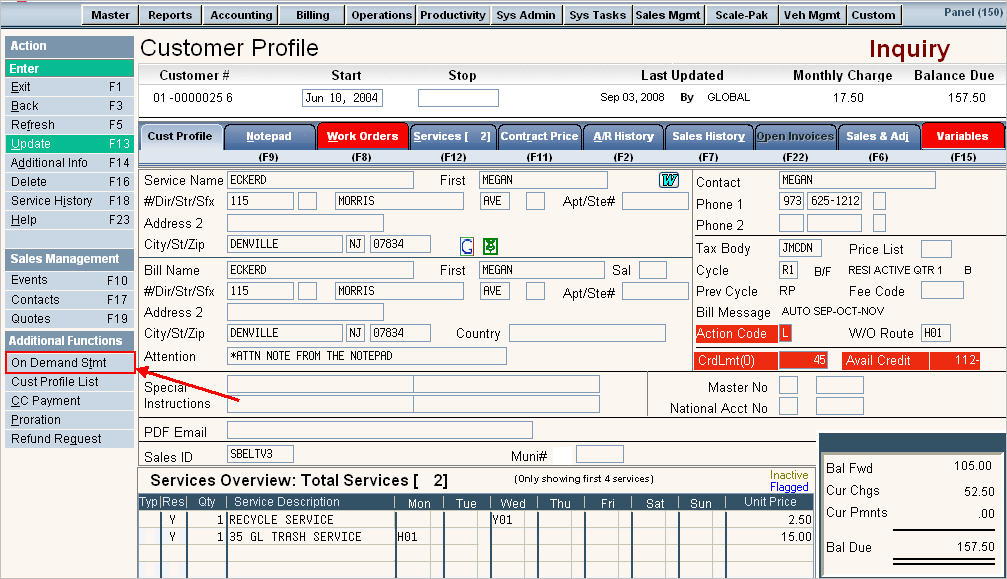Open the Sales & Adj tab
Viewport: 1007px width, 579px height.
click(877, 136)
